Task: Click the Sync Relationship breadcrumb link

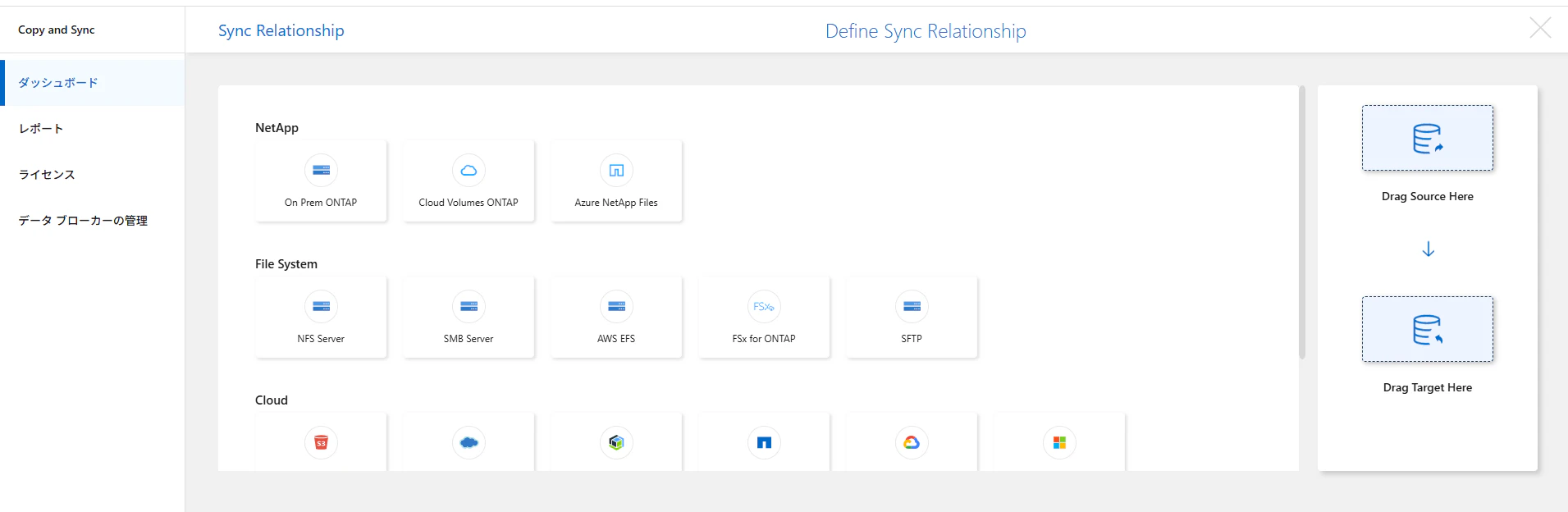Action: pos(281,31)
